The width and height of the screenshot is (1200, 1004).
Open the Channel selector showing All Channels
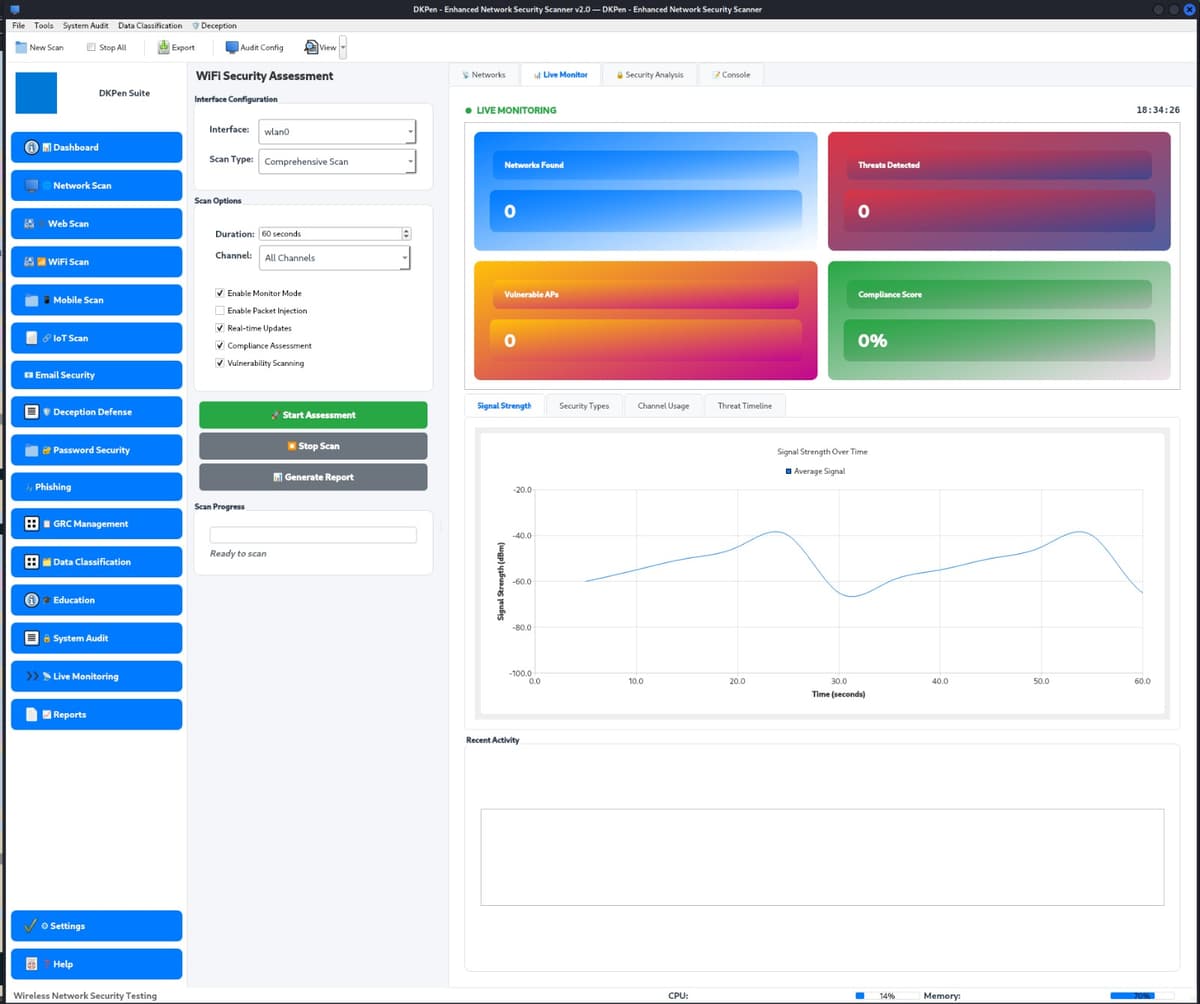pos(334,257)
